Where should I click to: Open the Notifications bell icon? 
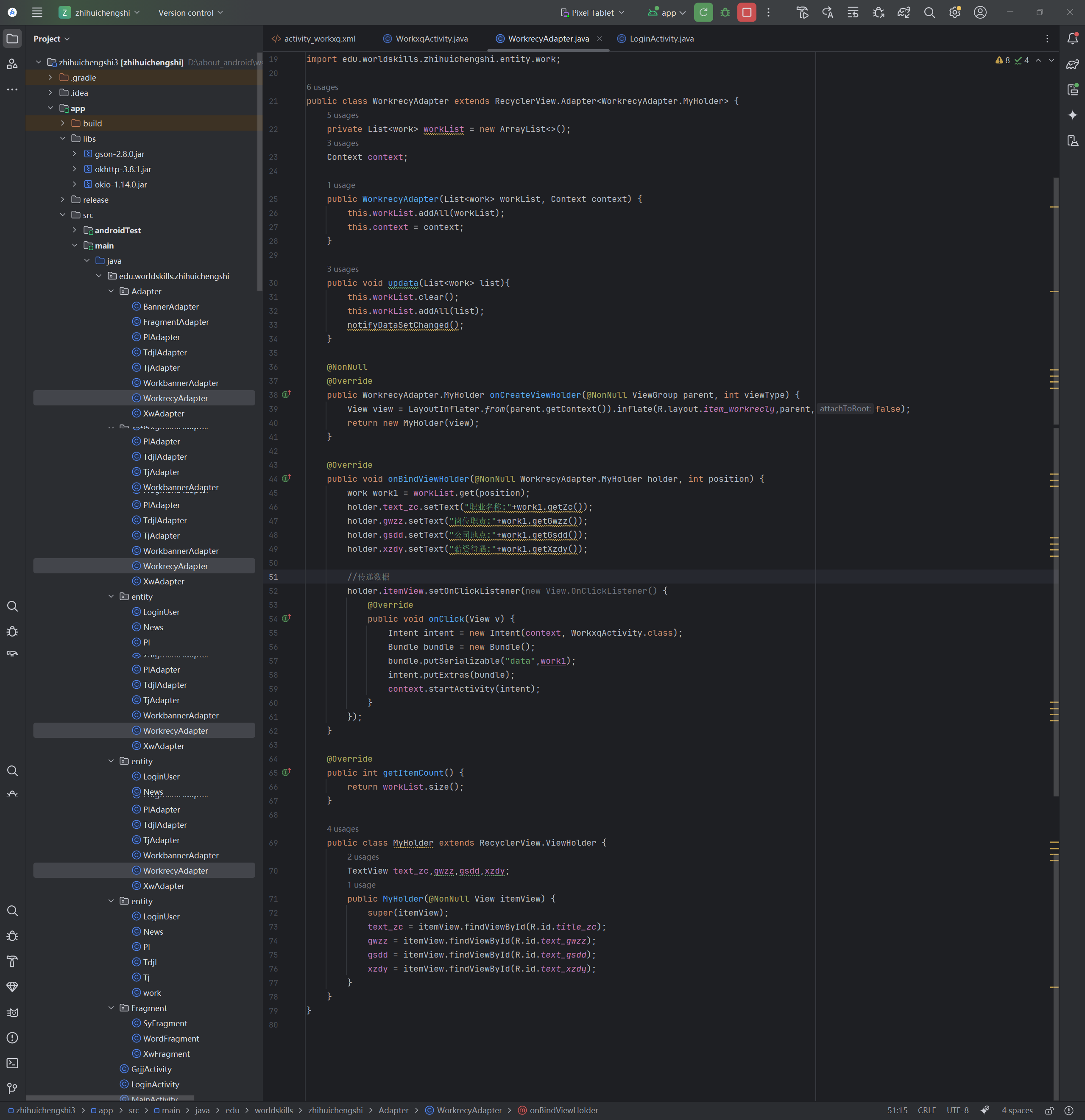click(x=1072, y=38)
